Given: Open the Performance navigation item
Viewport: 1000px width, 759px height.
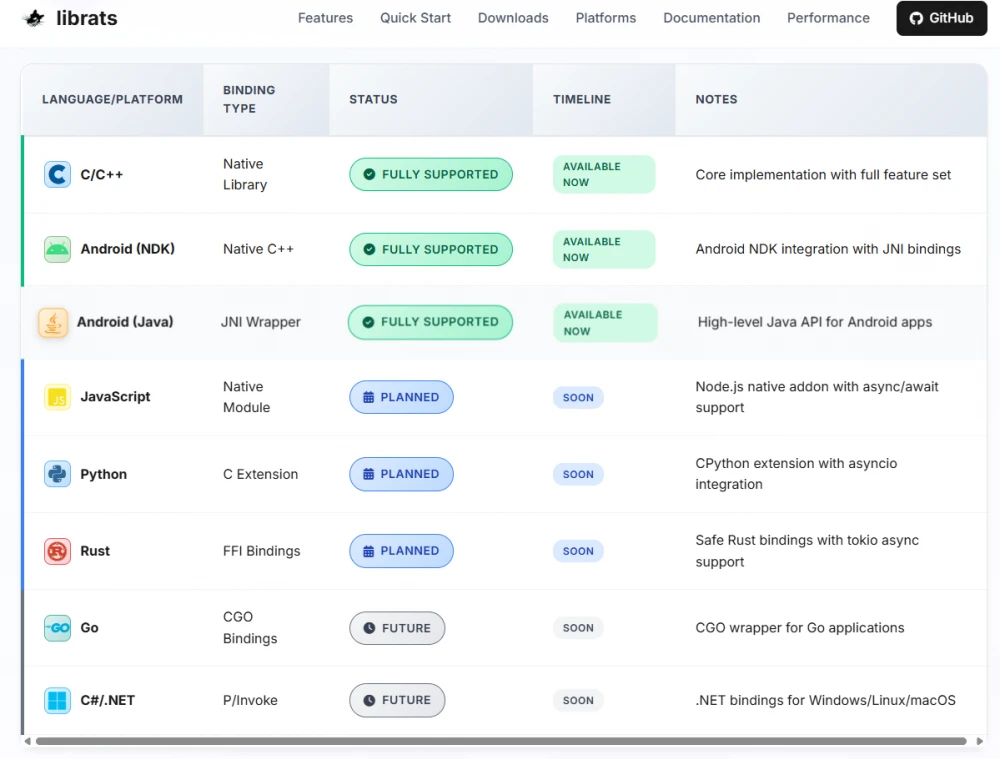Looking at the screenshot, I should click(828, 17).
